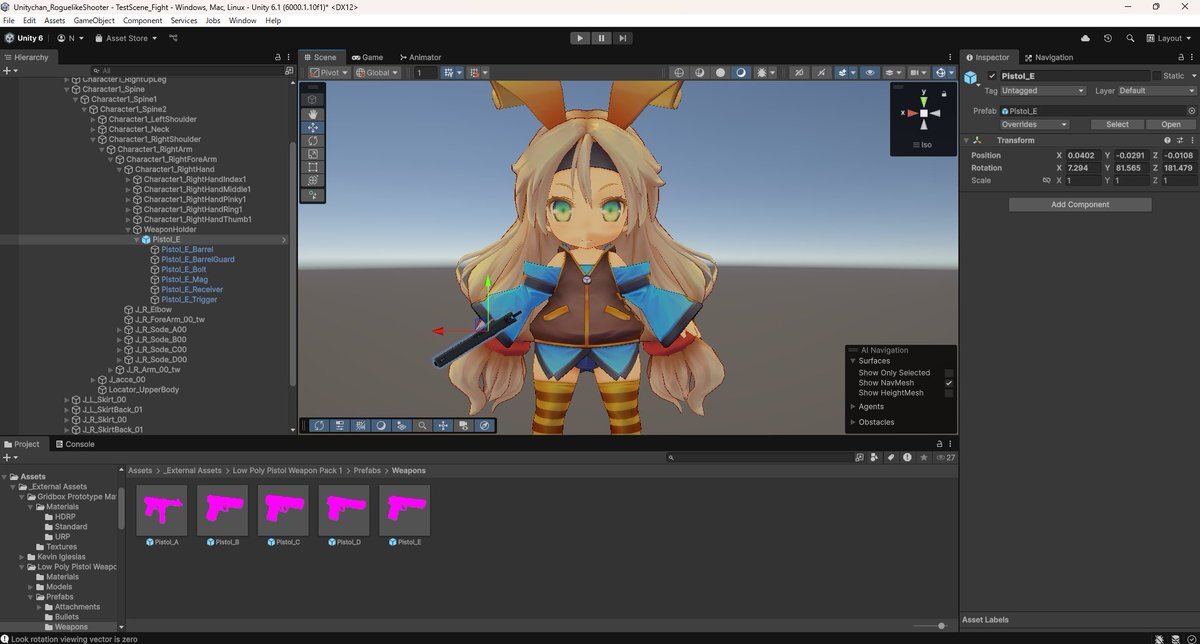
Task: Open the GameObject menu
Action: pos(94,20)
